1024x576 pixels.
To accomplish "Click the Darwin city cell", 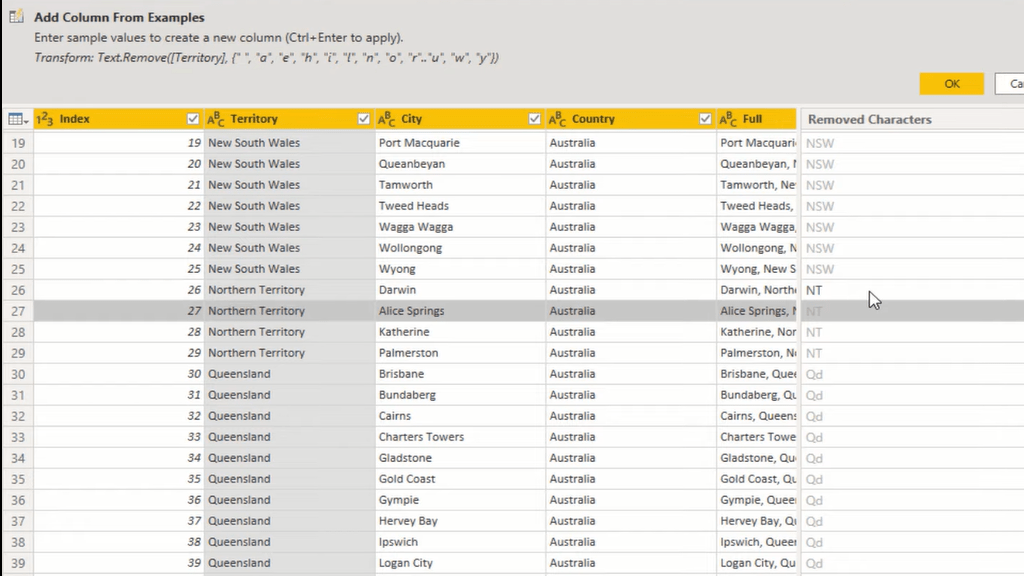I will (460, 289).
